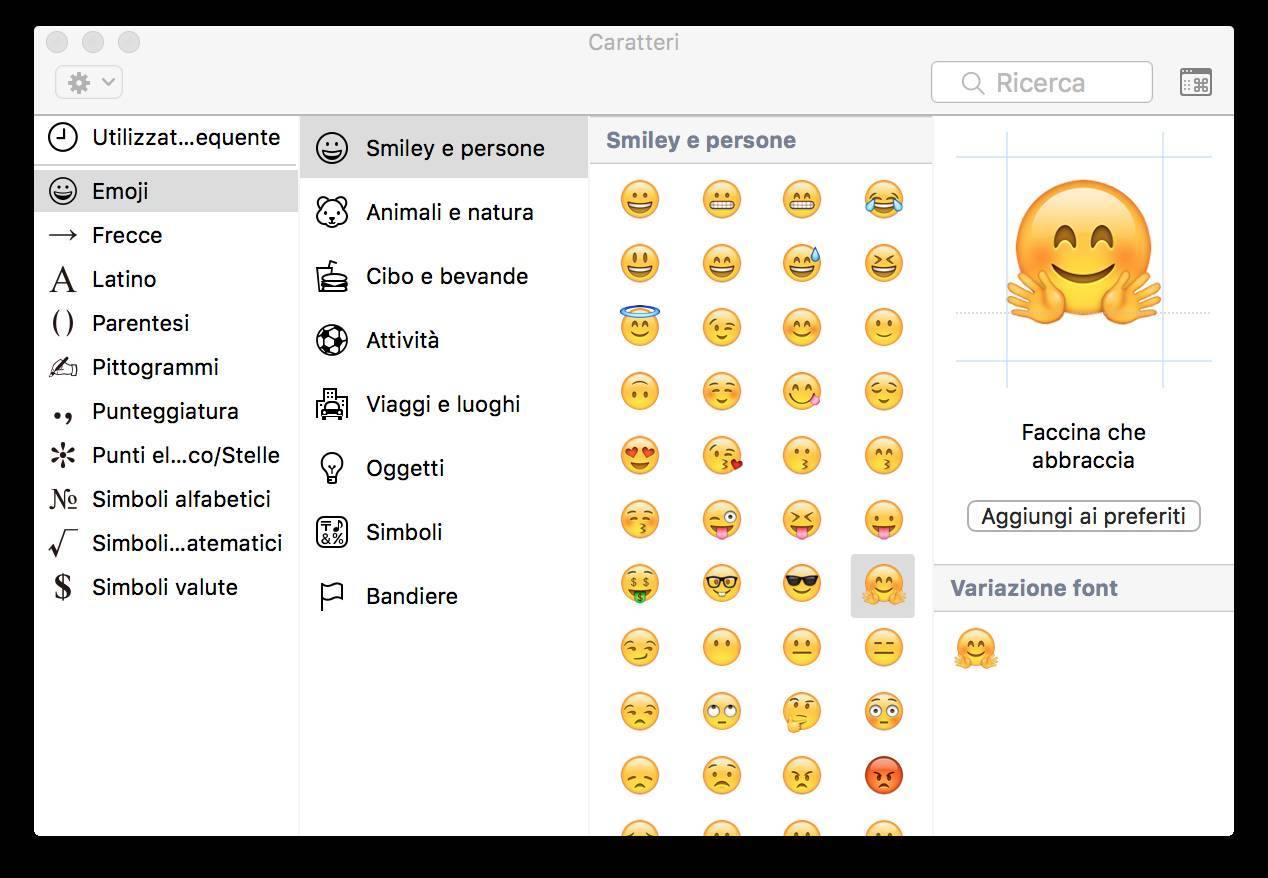This screenshot has height=878, width=1268.
Task: Pick the thinking face emoji
Action: (802, 711)
